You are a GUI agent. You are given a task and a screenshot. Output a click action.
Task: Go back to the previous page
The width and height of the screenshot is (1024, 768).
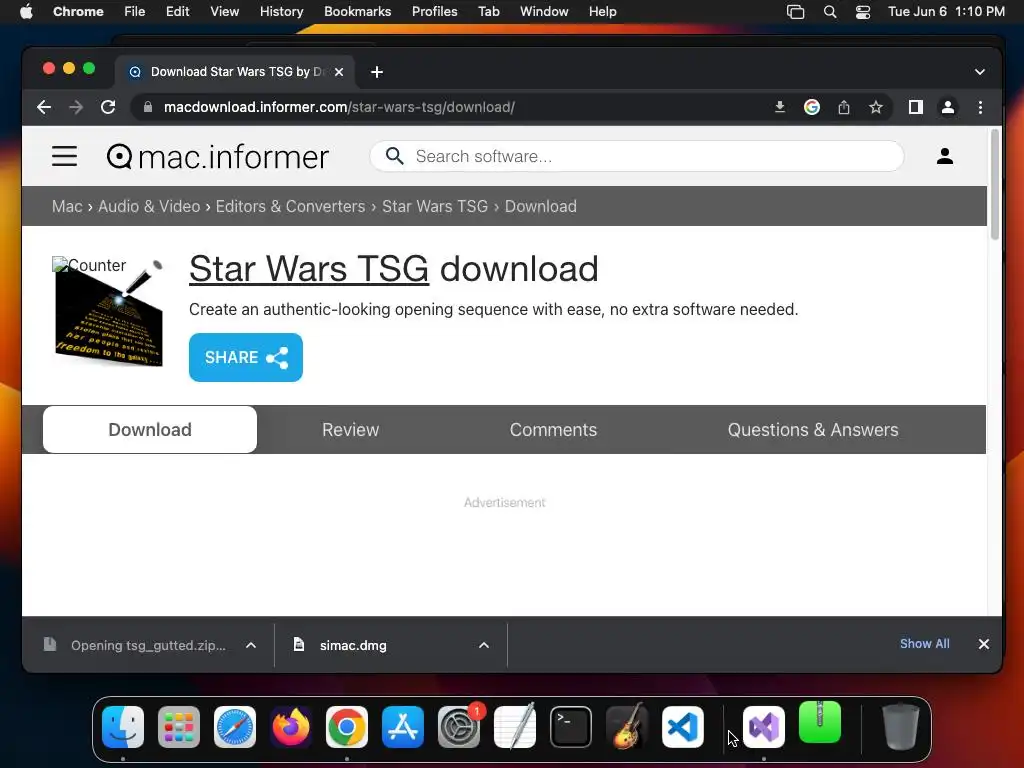(x=44, y=107)
